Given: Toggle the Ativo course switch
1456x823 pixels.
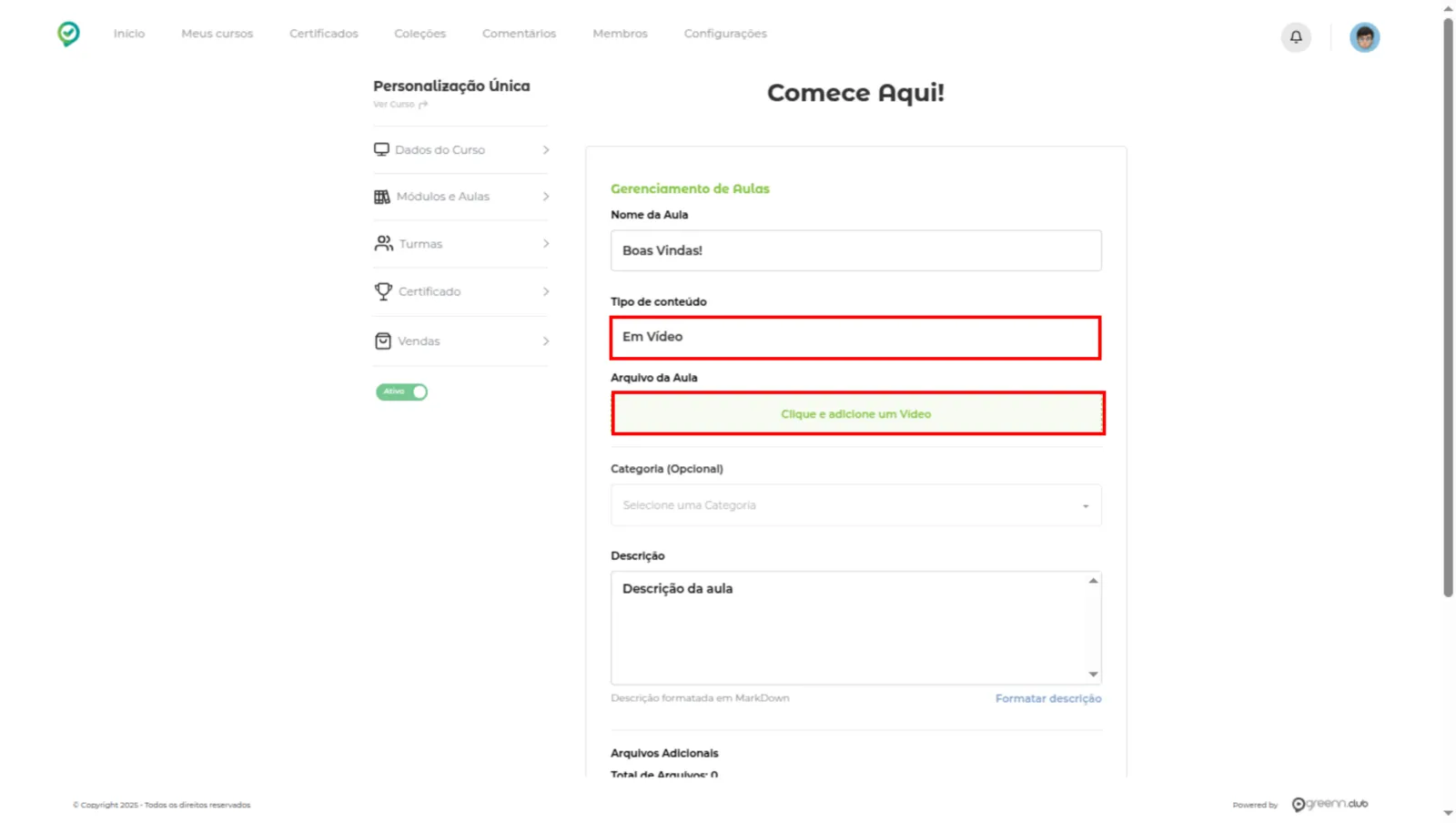Looking at the screenshot, I should tap(401, 391).
